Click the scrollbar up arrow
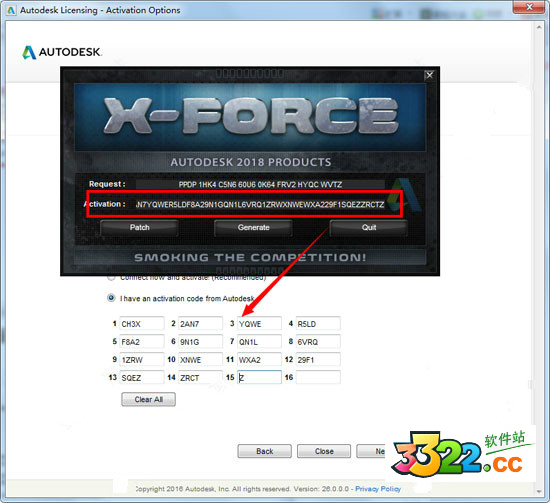550x503 pixels. click(539, 27)
